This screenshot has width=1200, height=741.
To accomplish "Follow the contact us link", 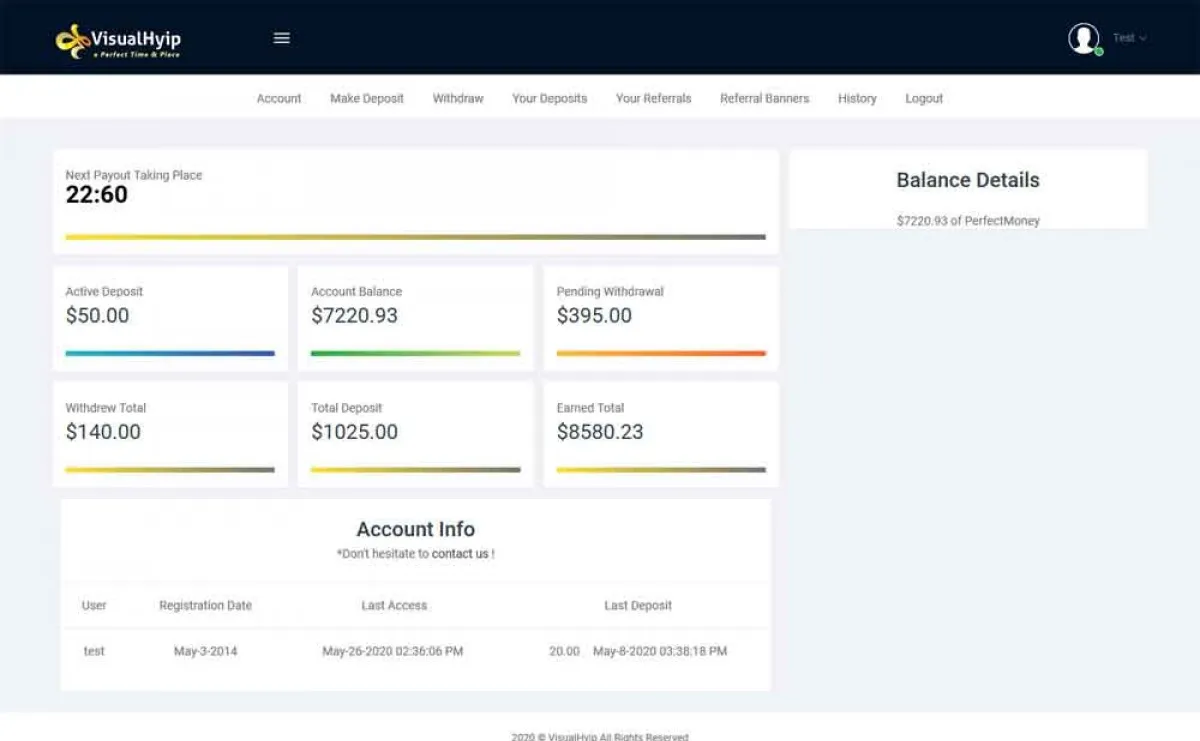I will [460, 553].
